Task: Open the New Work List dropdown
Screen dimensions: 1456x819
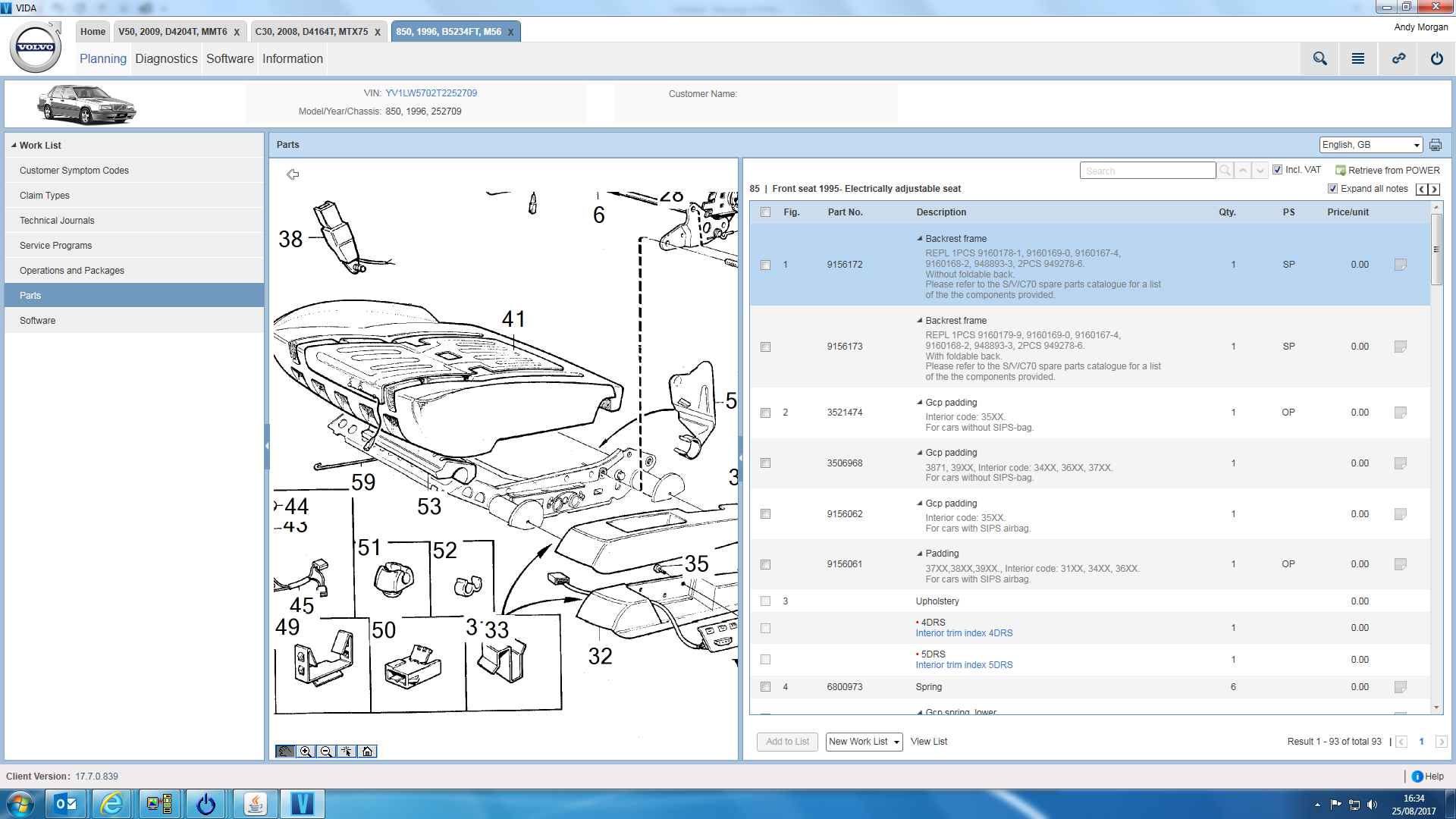Action: pos(864,742)
